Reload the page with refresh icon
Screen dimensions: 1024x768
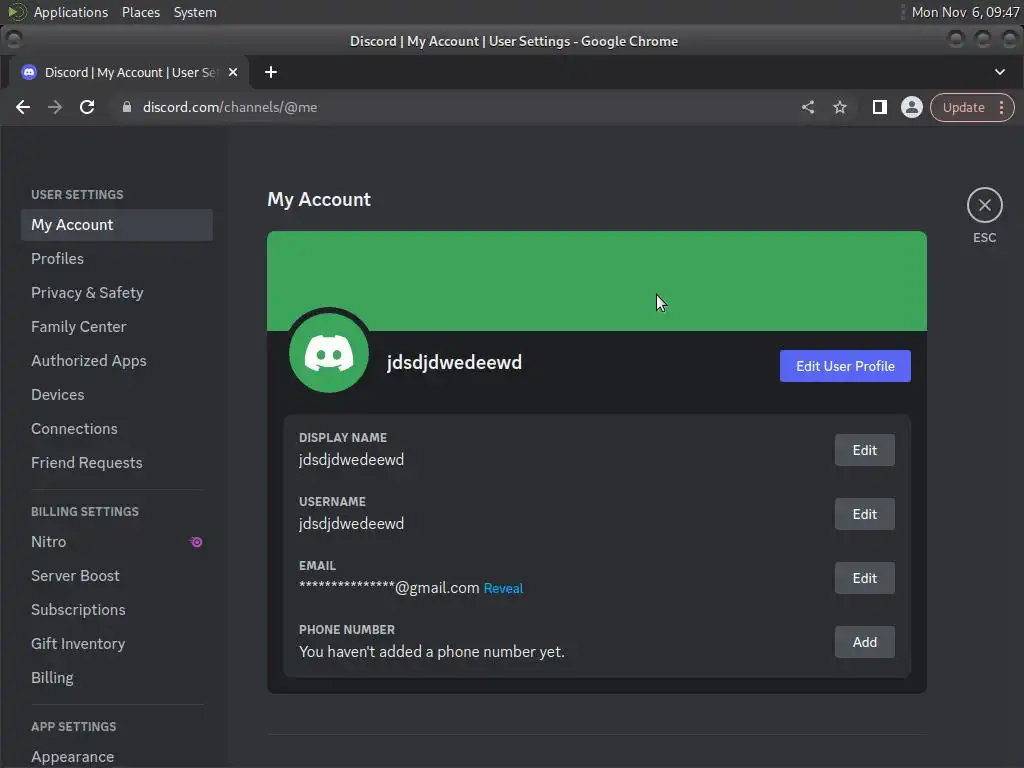(87, 107)
